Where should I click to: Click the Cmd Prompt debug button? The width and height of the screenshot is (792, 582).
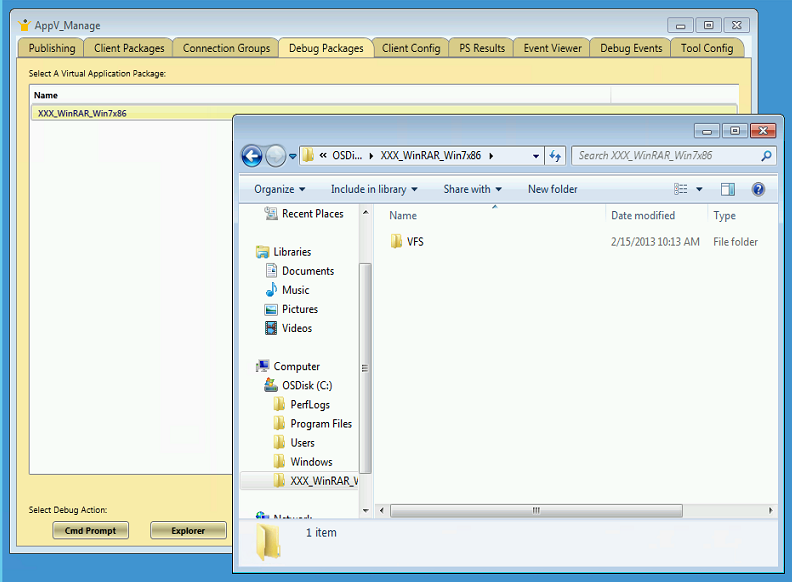pyautogui.click(x=90, y=531)
